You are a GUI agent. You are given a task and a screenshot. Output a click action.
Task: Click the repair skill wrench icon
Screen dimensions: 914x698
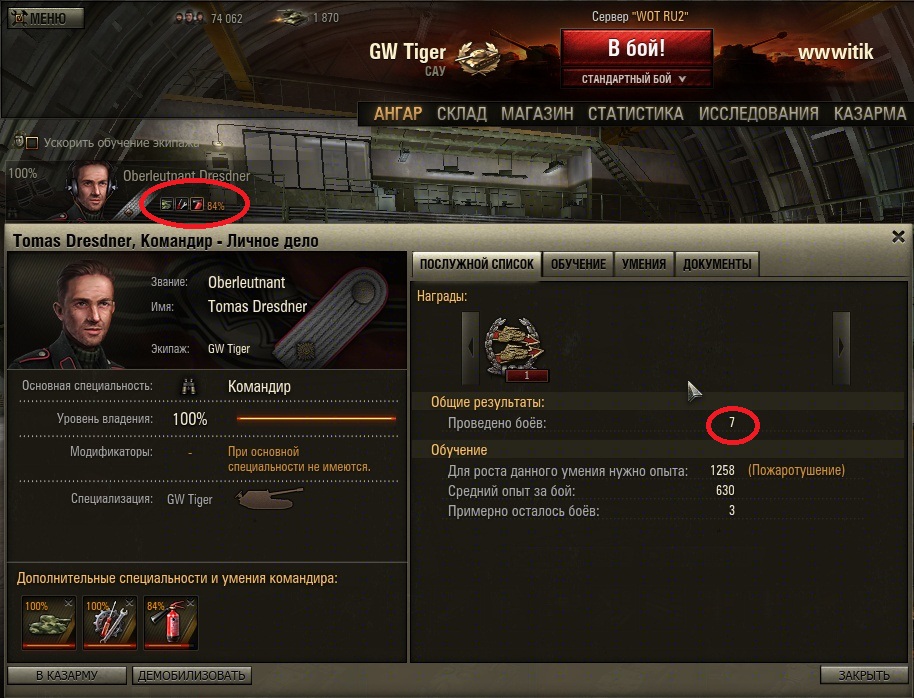(x=110, y=622)
